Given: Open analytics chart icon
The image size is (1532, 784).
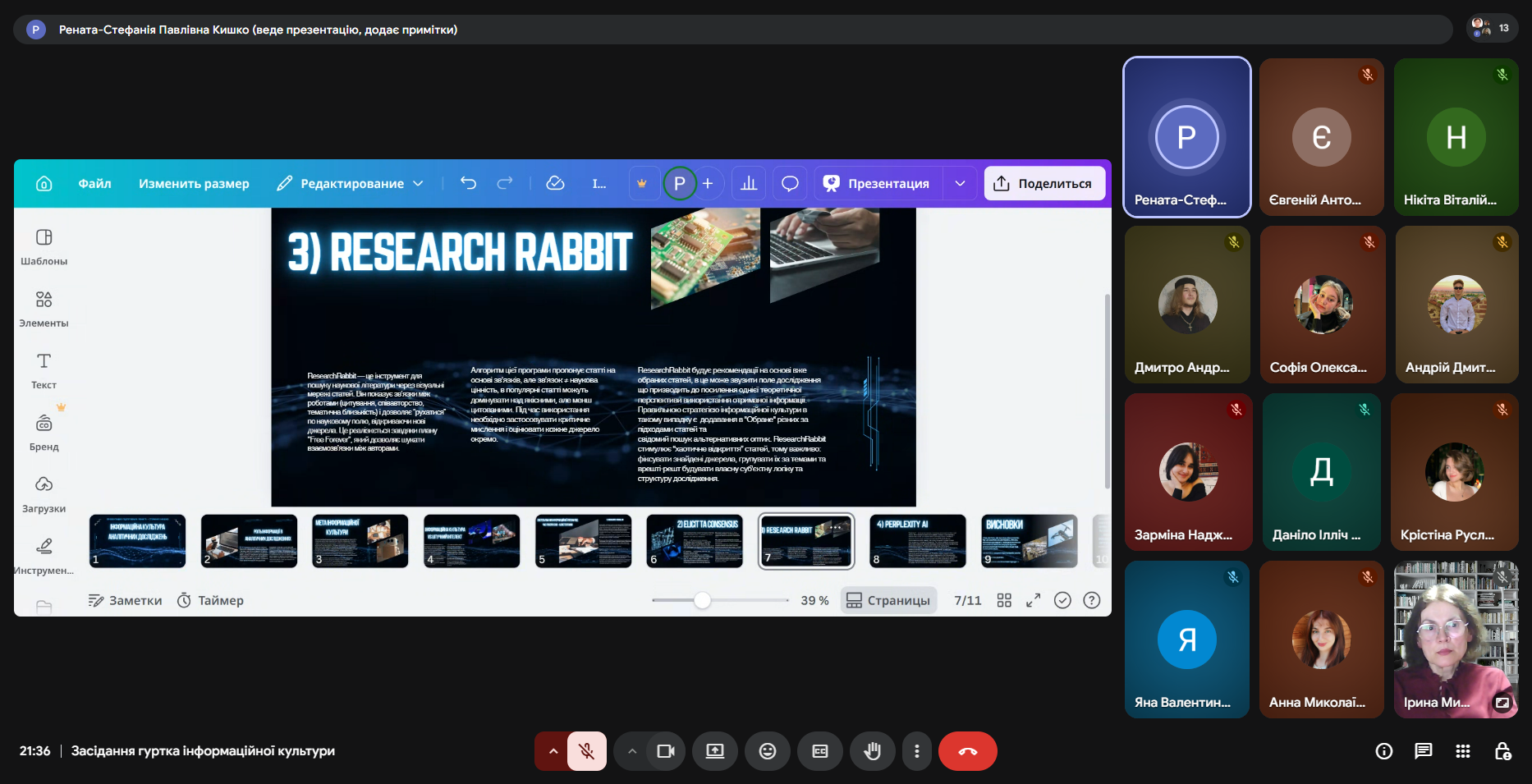Looking at the screenshot, I should point(749,183).
